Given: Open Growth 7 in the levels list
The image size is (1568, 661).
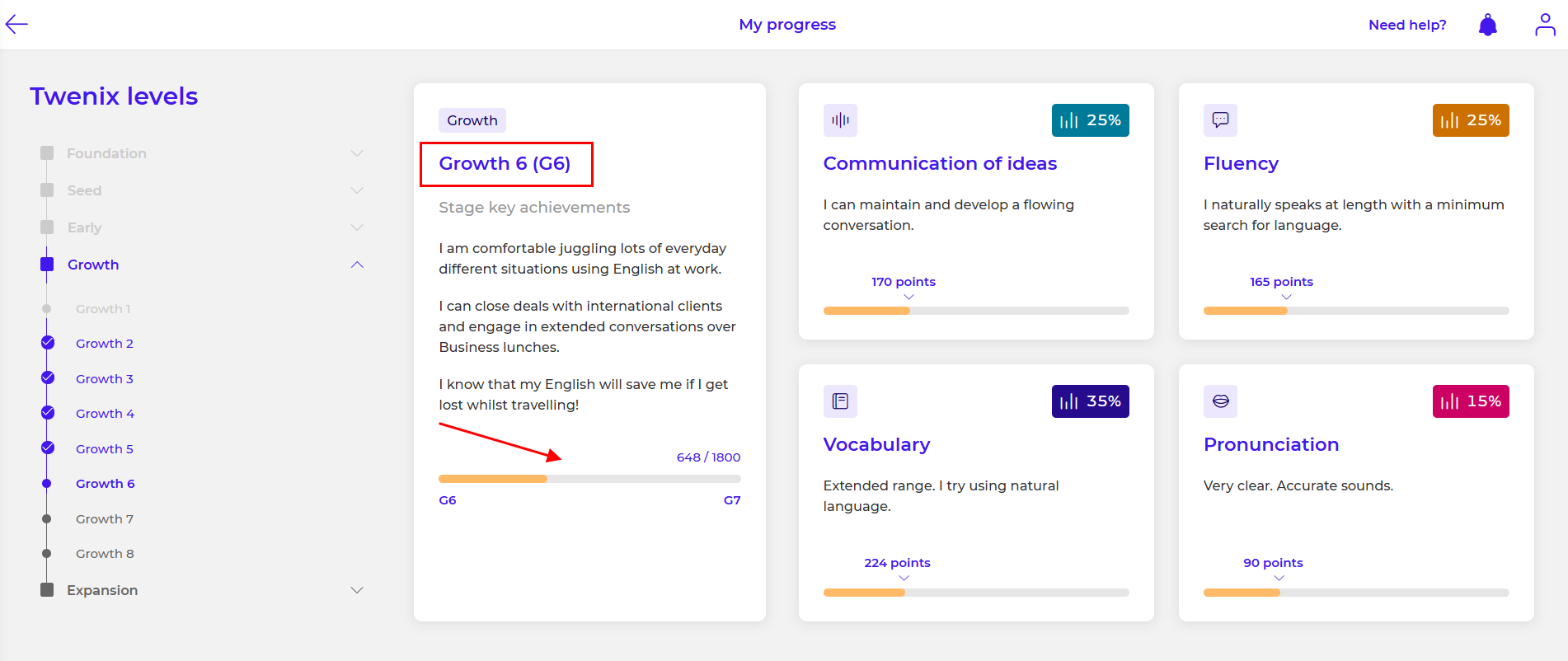Looking at the screenshot, I should point(104,519).
